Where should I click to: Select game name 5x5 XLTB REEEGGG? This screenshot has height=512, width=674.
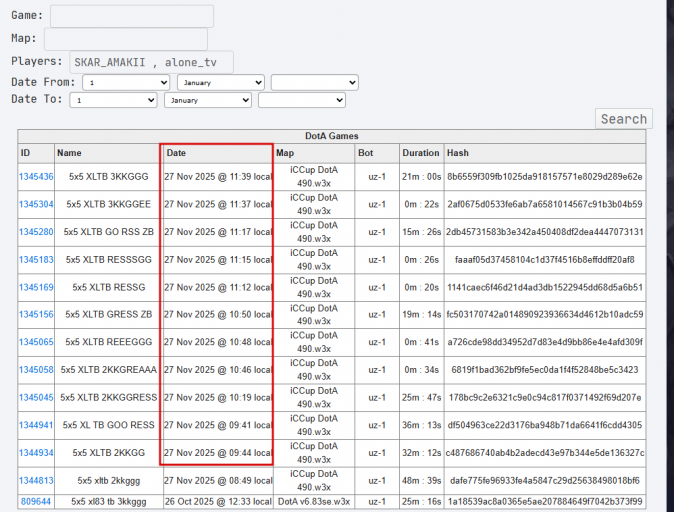[x=109, y=342]
